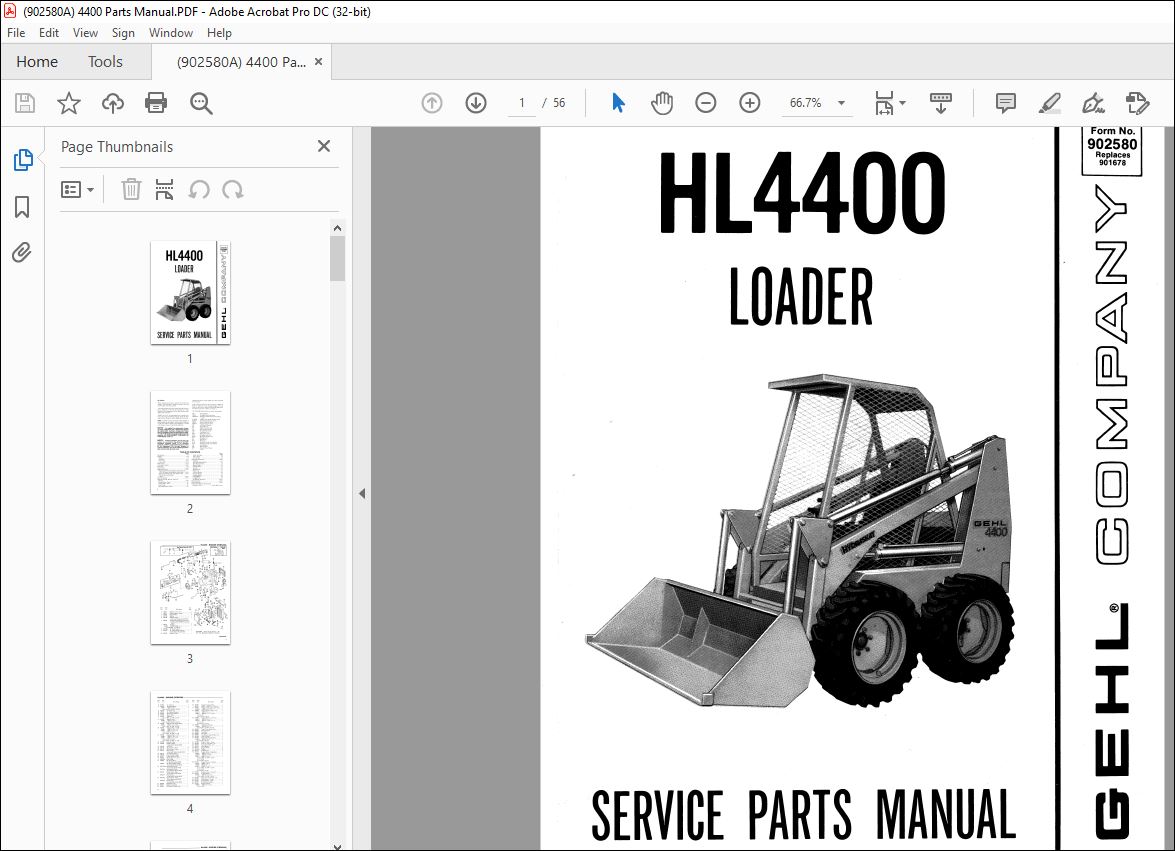Screen dimensions: 1175x851
Task: Select page 2 thumbnail
Action: pos(190,443)
